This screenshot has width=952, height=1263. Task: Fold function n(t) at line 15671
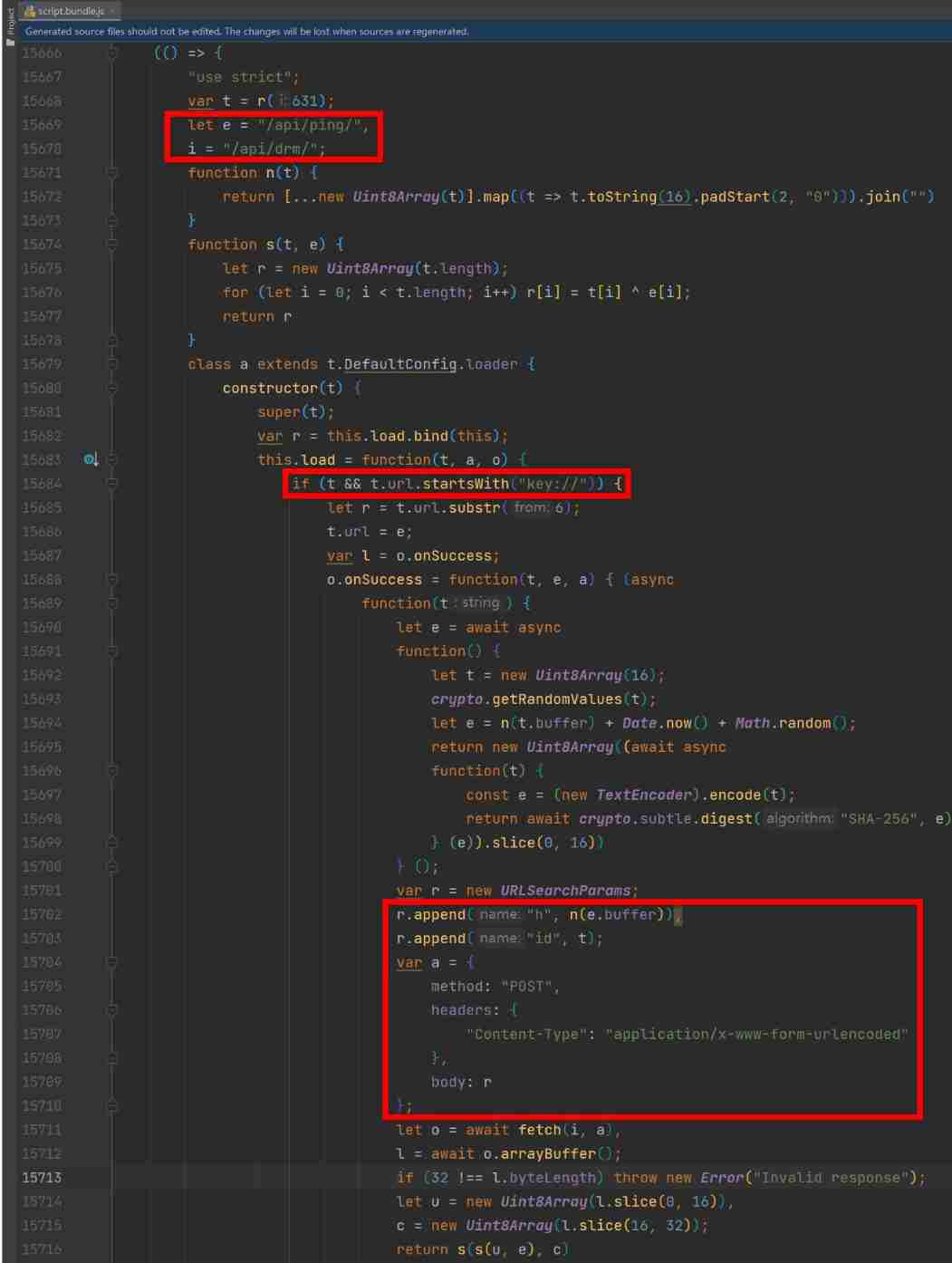pos(112,173)
